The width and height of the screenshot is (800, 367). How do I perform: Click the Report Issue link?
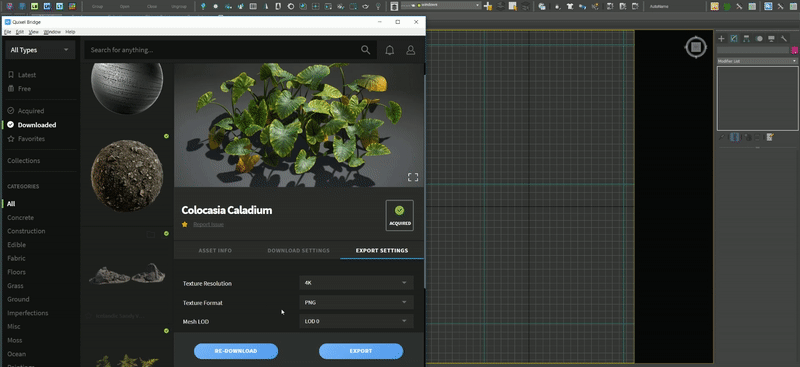tap(208, 225)
